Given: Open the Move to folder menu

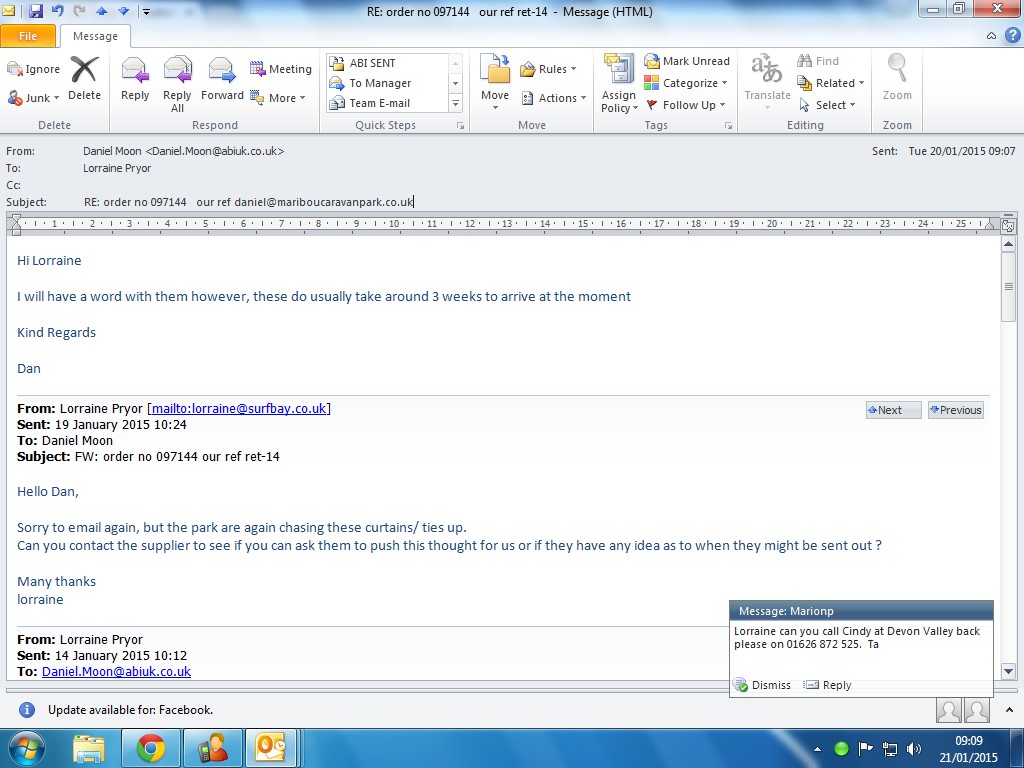Looking at the screenshot, I should click(x=495, y=82).
